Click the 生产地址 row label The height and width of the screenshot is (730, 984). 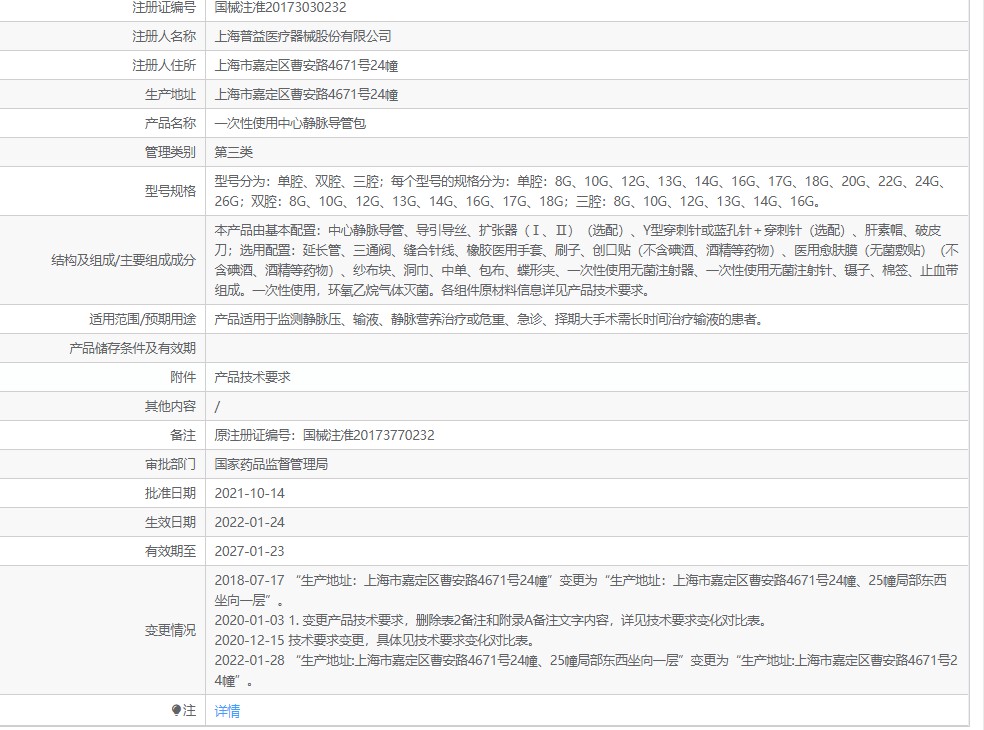tap(170, 94)
